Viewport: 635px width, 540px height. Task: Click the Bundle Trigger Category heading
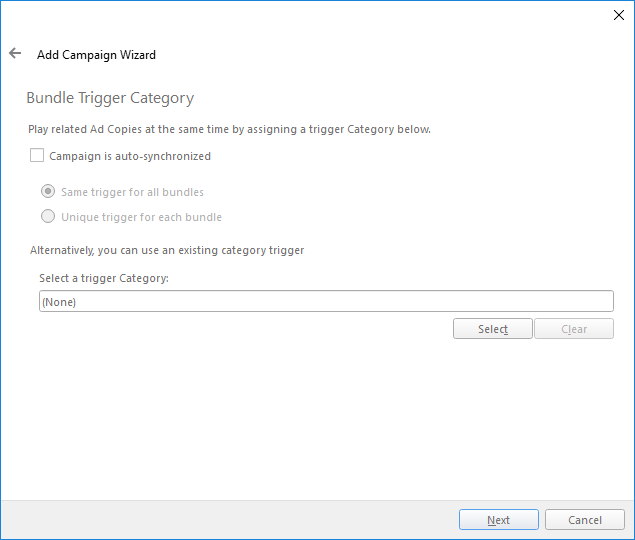(x=110, y=98)
